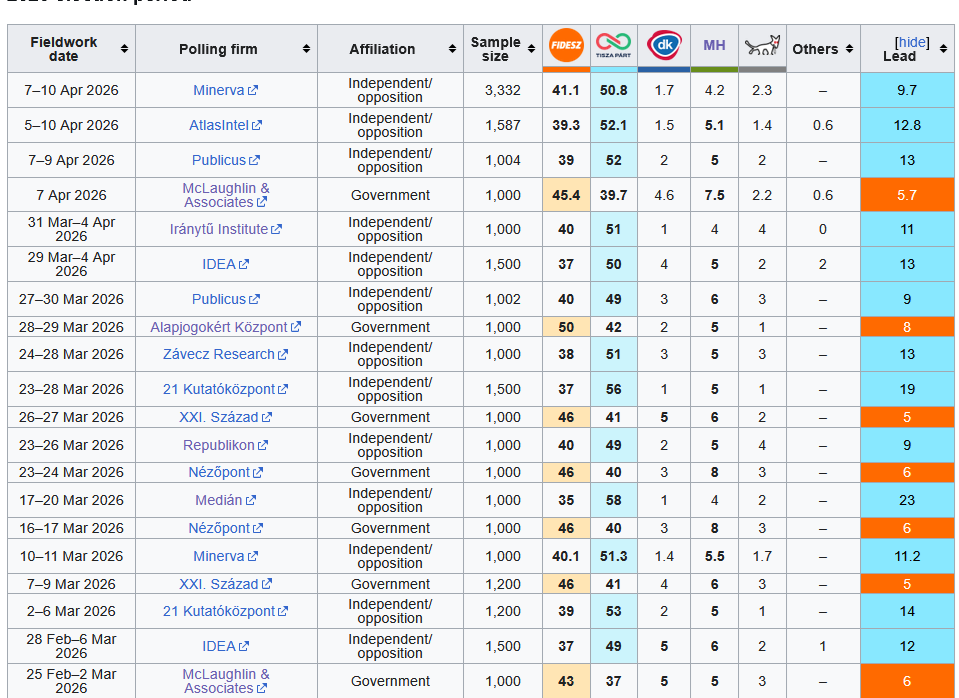
Task: Click the 1,587 sample size cell
Action: [503, 125]
